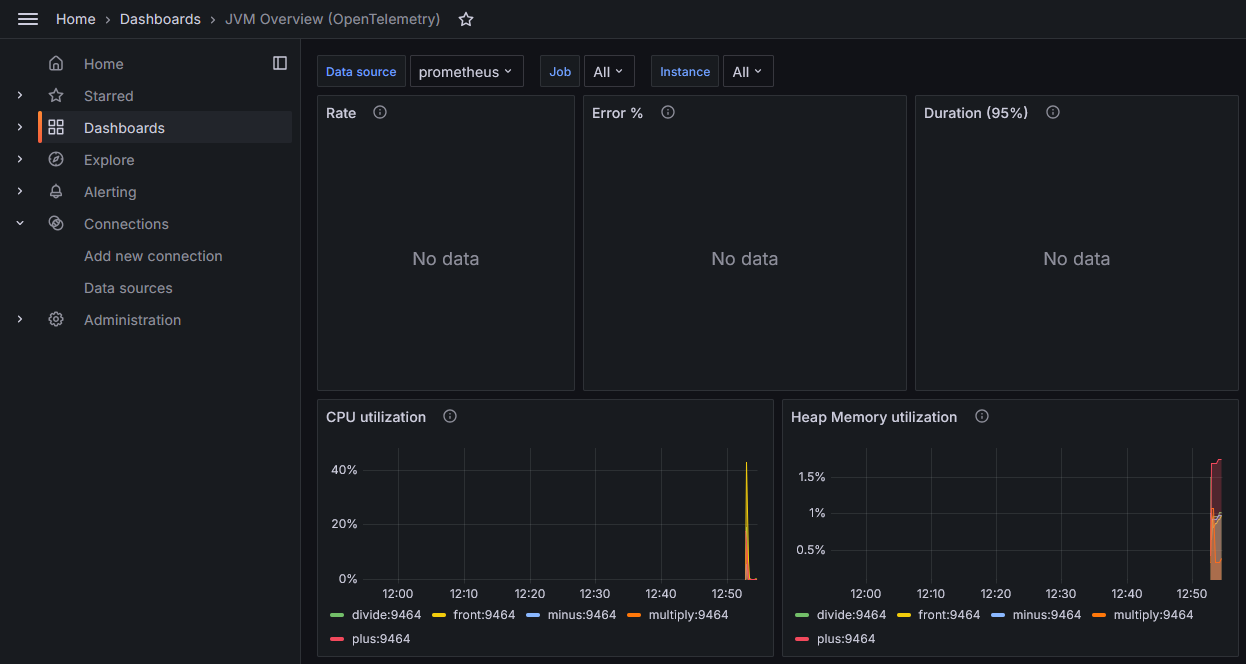The height and width of the screenshot is (664, 1246).
Task: Open Alerting in sidebar
Action: click(110, 192)
